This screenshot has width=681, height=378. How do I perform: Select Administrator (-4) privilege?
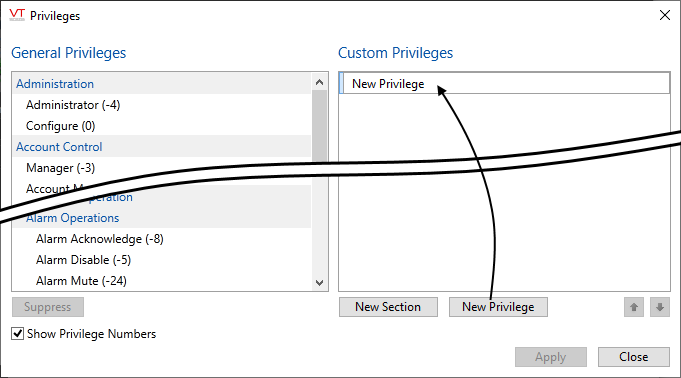click(73, 105)
